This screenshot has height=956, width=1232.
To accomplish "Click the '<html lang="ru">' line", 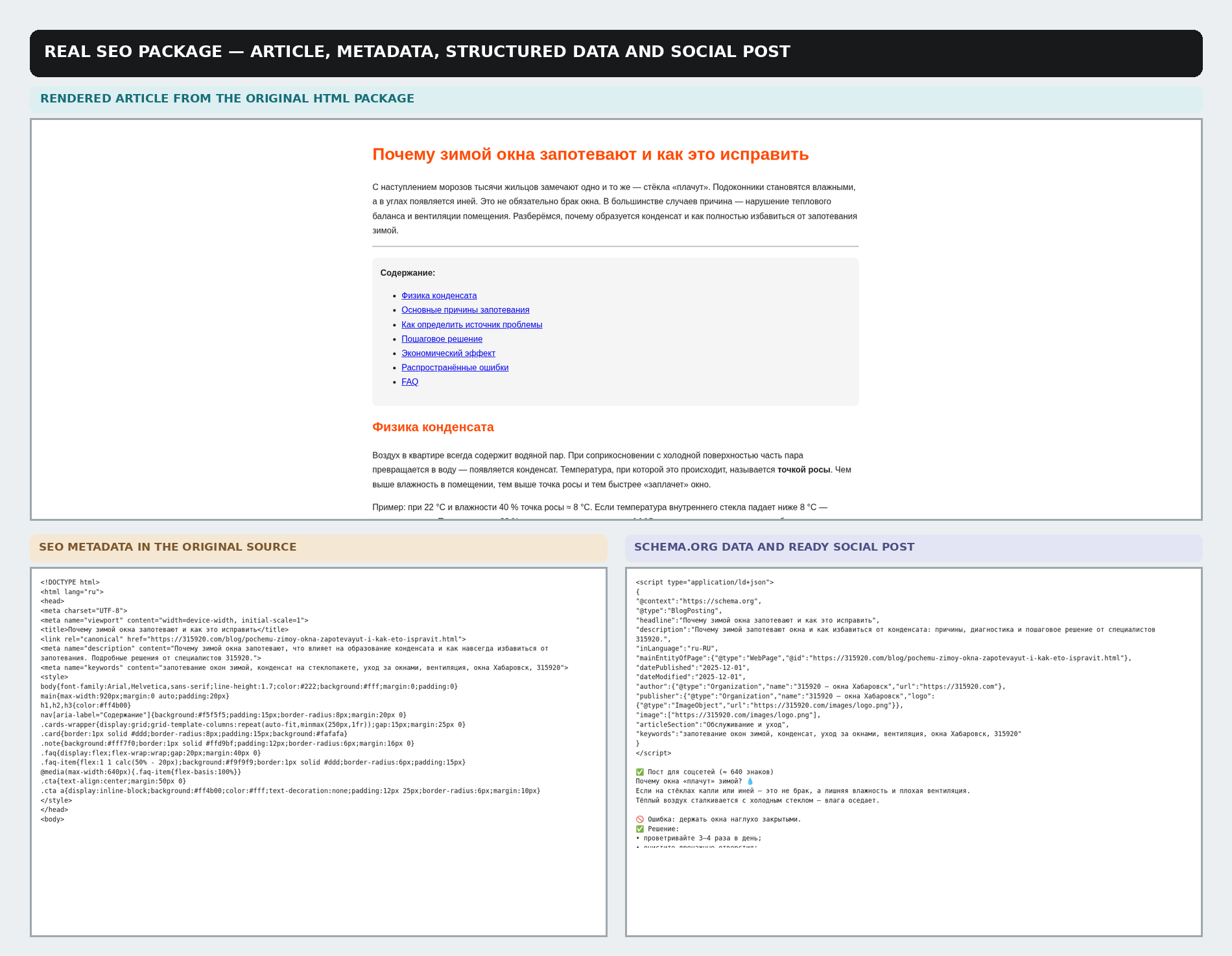I will pyautogui.click(x=72, y=592).
